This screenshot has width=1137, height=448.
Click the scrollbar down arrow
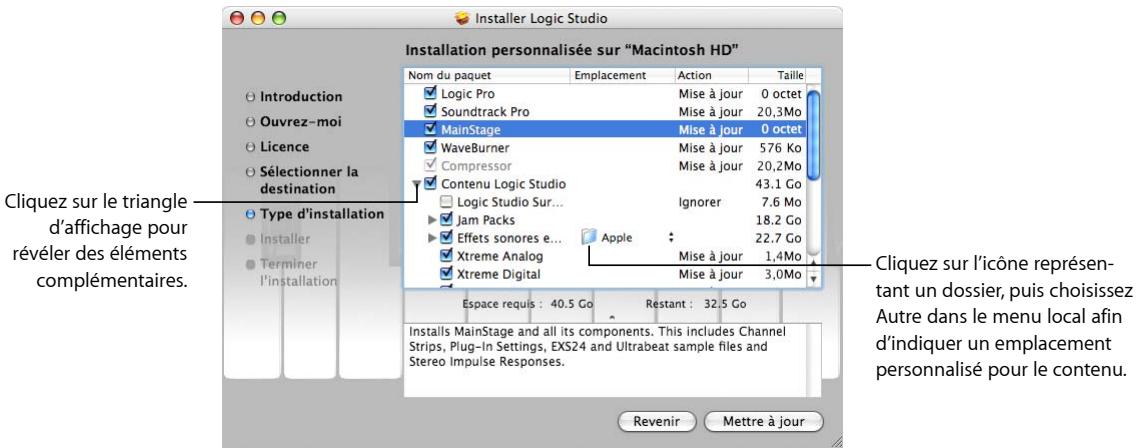(814, 278)
